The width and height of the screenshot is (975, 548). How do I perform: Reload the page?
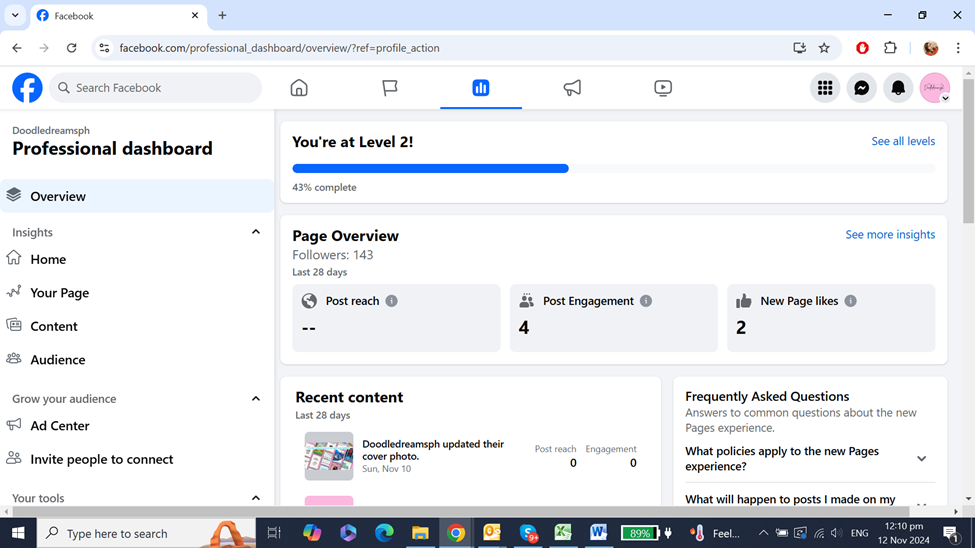click(x=72, y=48)
